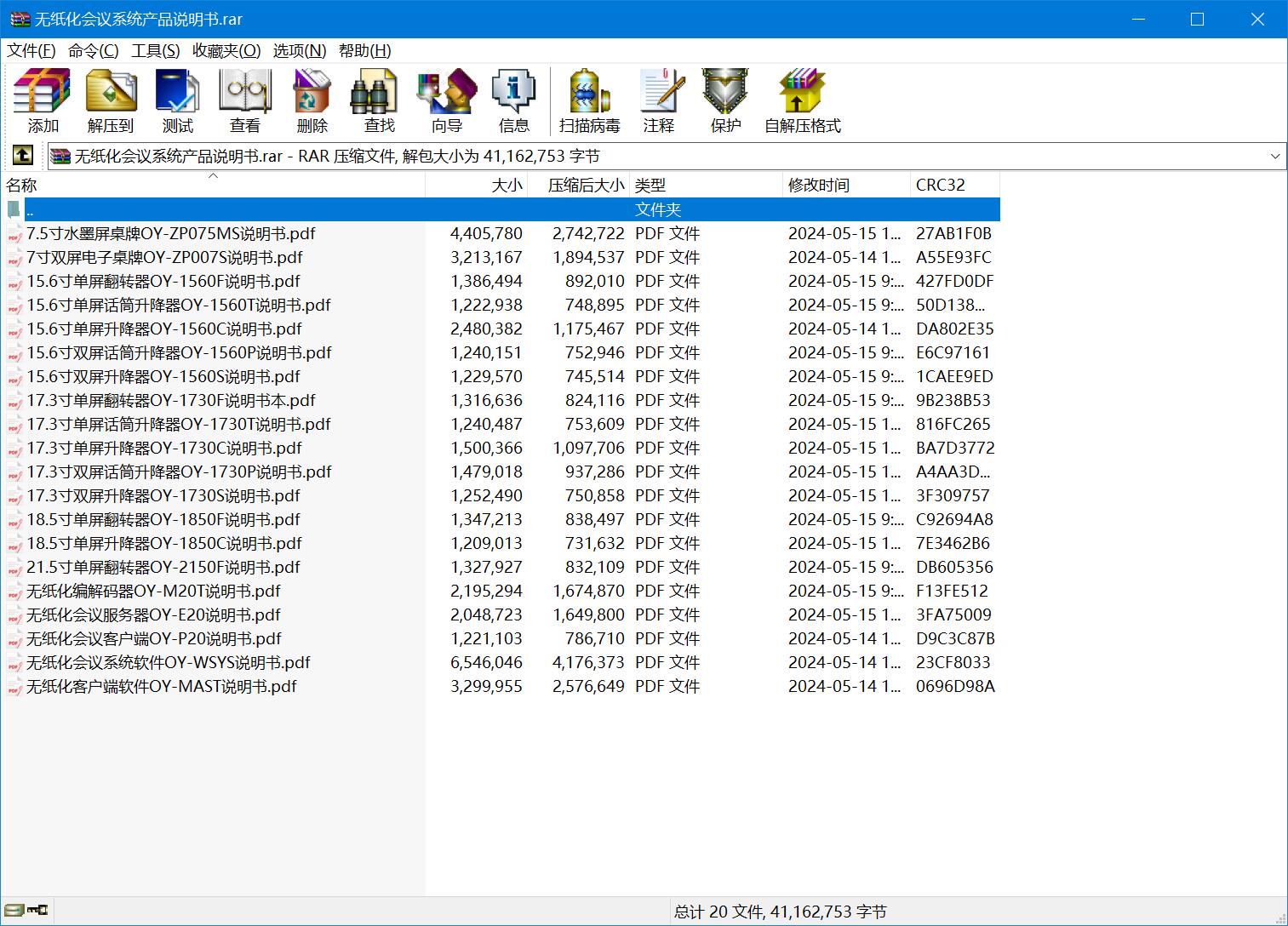The height and width of the screenshot is (926, 1288).
Task: Click the Extract To (解压到) icon
Action: point(111,101)
